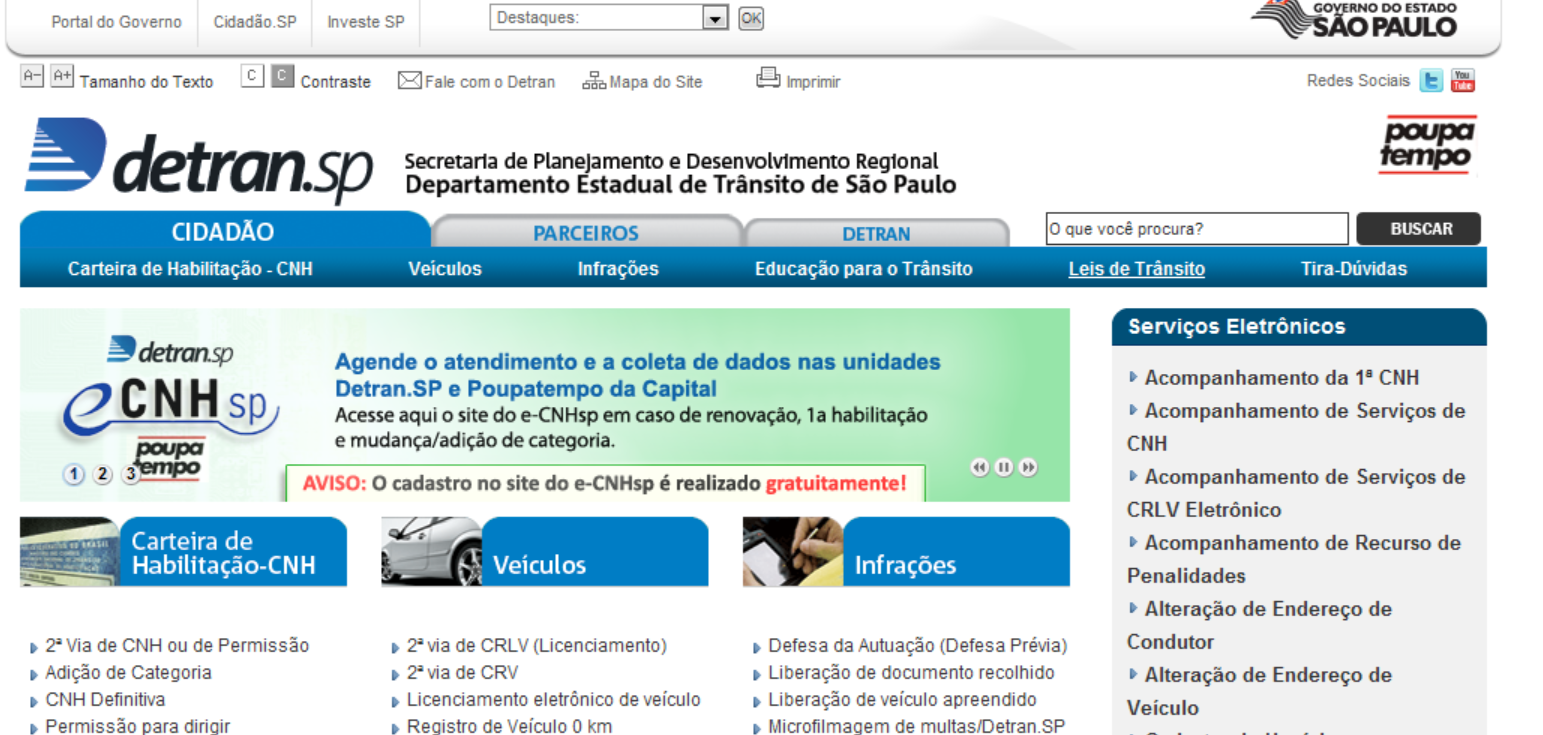Open Permissão para dirigir link

[138, 726]
